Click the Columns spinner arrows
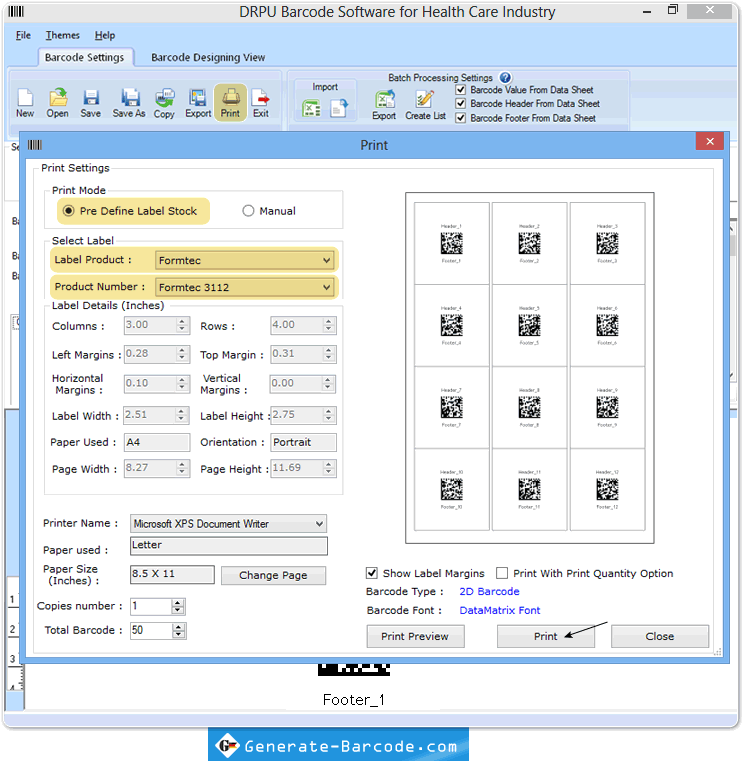The width and height of the screenshot is (744, 761). 182,325
